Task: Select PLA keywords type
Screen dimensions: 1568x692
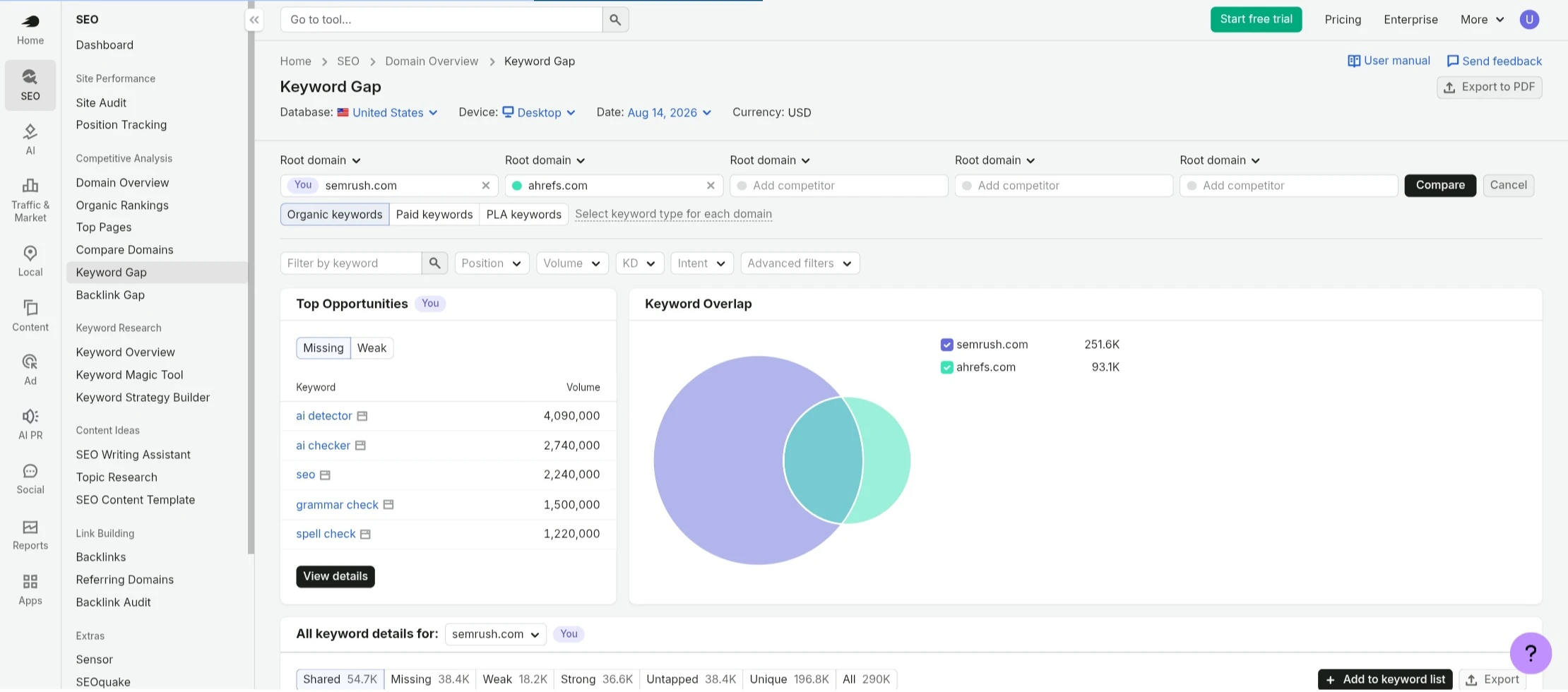Action: (x=523, y=215)
